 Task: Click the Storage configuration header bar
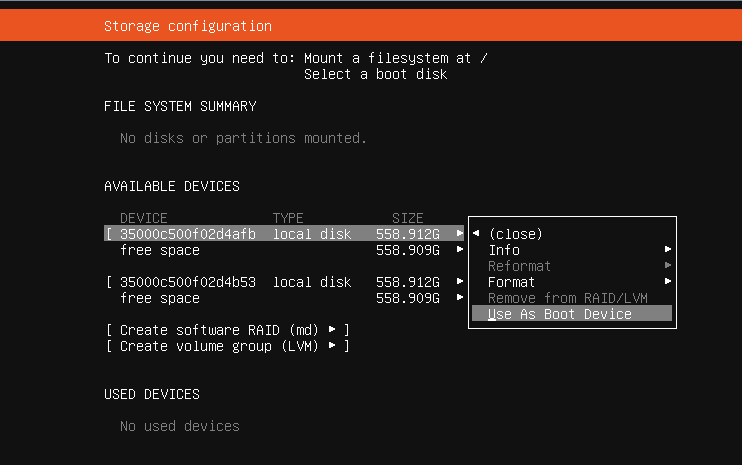click(x=371, y=26)
